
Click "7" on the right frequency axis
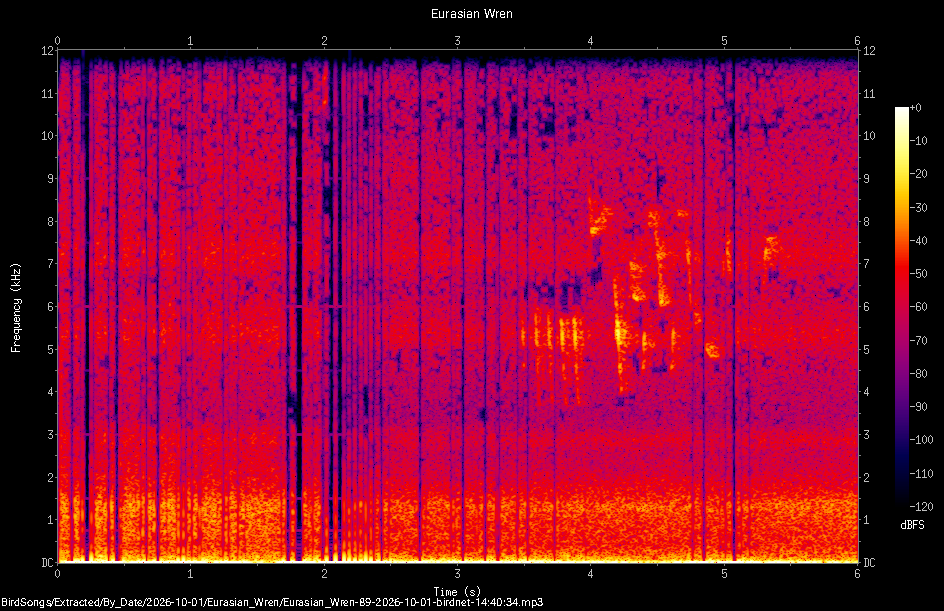click(866, 264)
